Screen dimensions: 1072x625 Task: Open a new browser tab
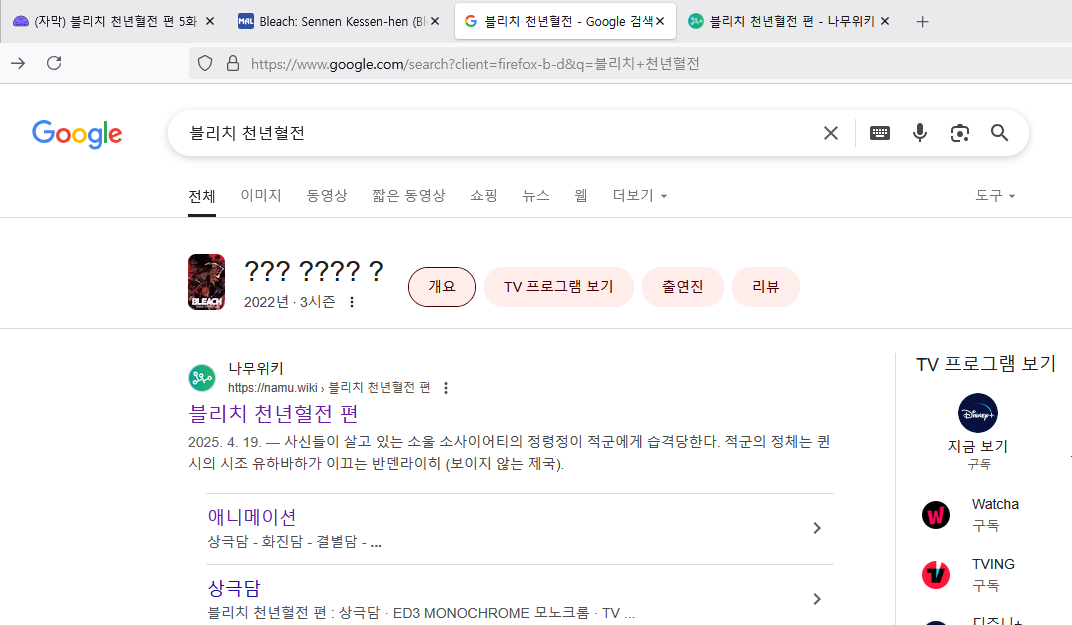point(922,22)
